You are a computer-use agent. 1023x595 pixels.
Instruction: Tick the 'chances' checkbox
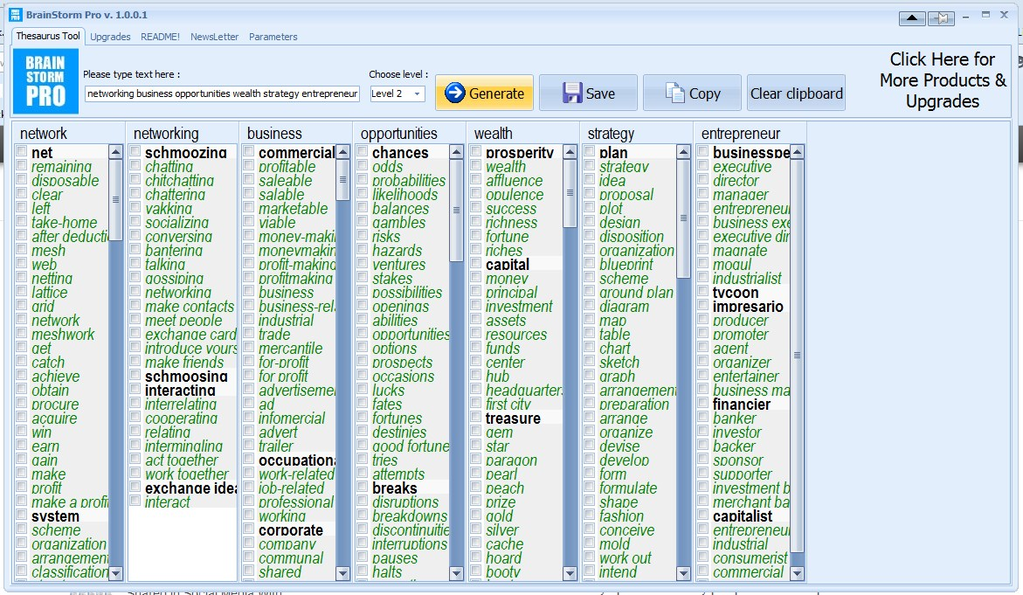click(x=362, y=151)
